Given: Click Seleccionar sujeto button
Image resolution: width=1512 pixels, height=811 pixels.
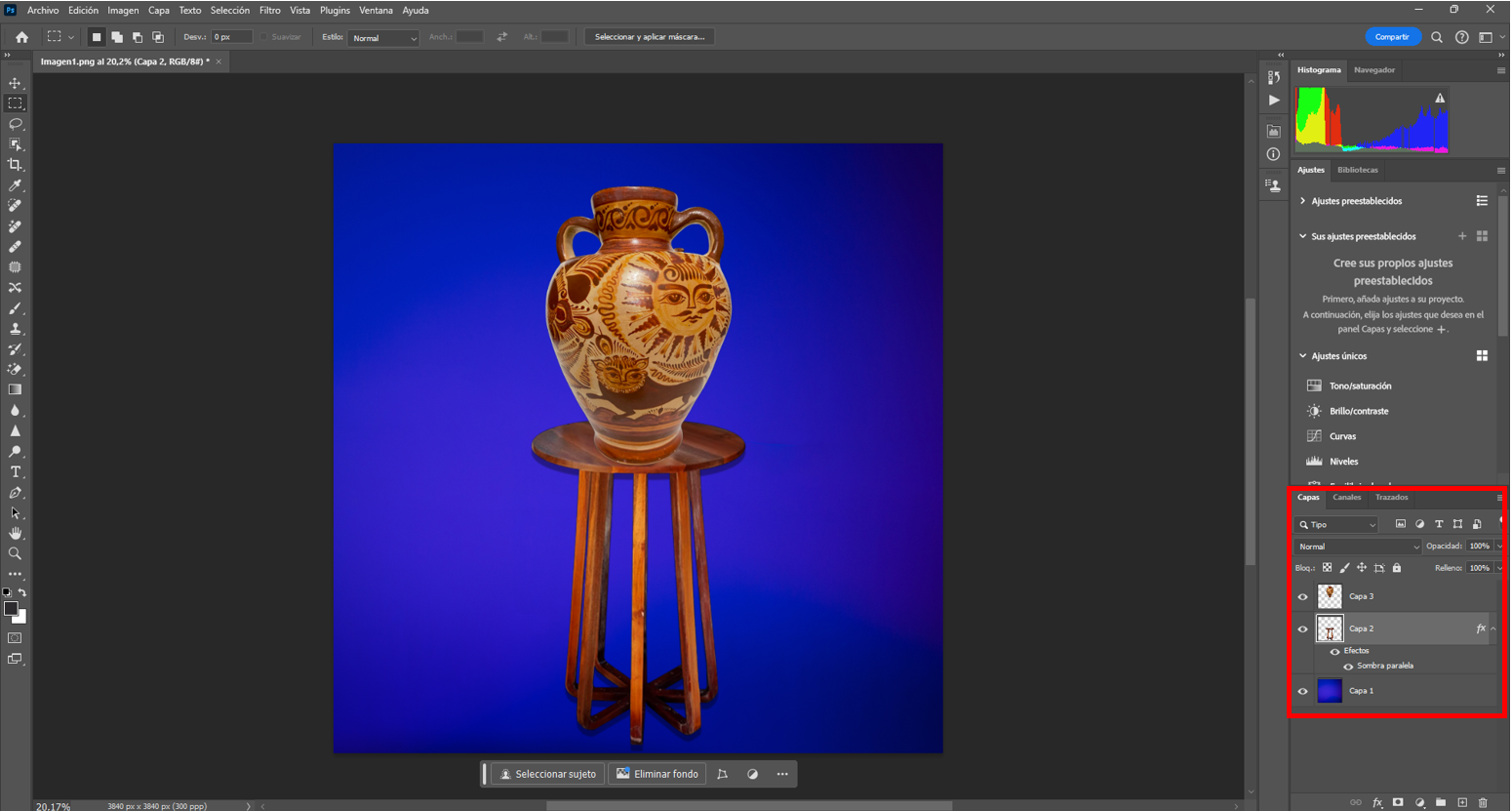Looking at the screenshot, I should pos(547,774).
